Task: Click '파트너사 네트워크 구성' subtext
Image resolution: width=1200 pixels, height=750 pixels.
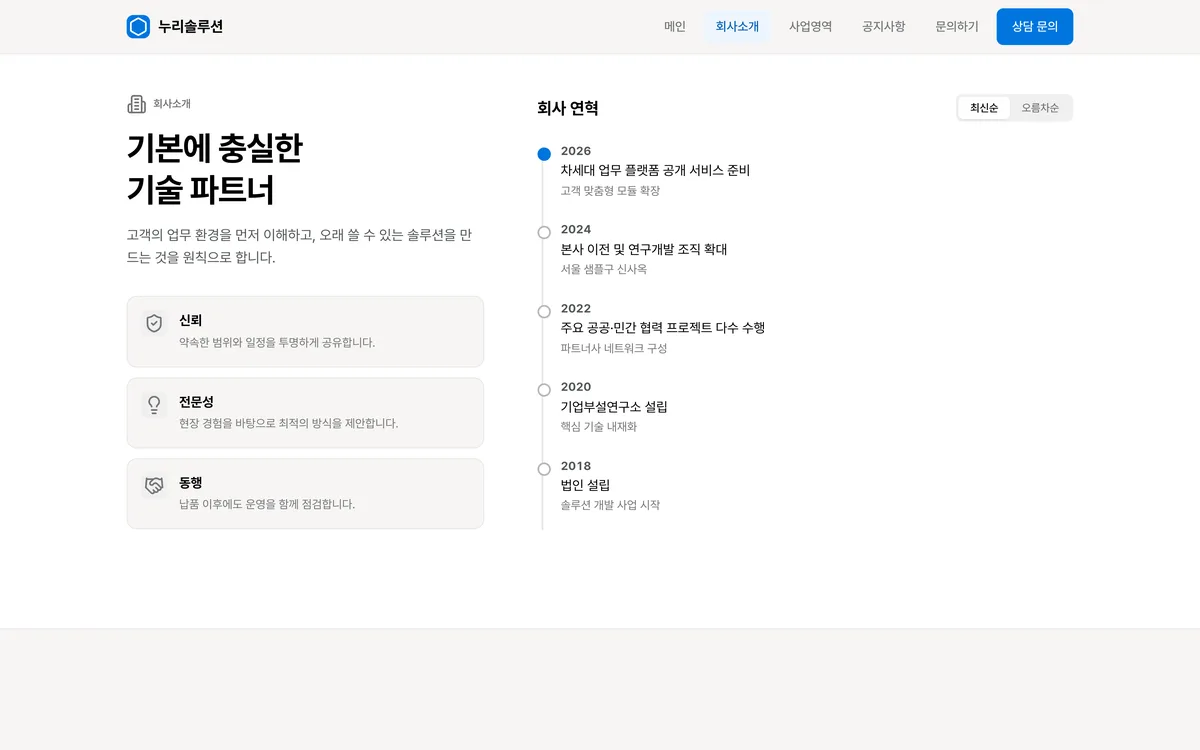Action: tap(614, 348)
